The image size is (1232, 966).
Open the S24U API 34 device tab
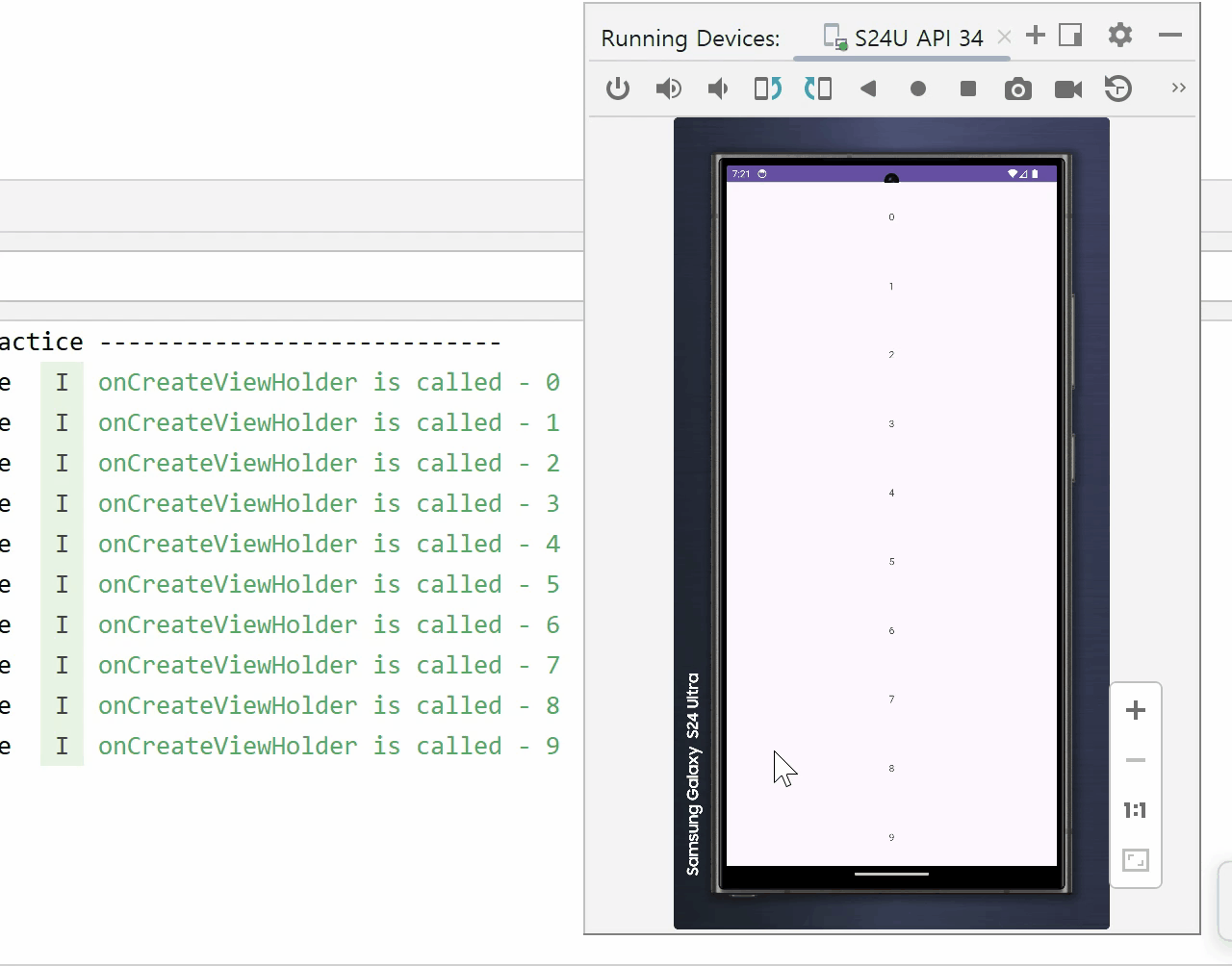click(905, 38)
